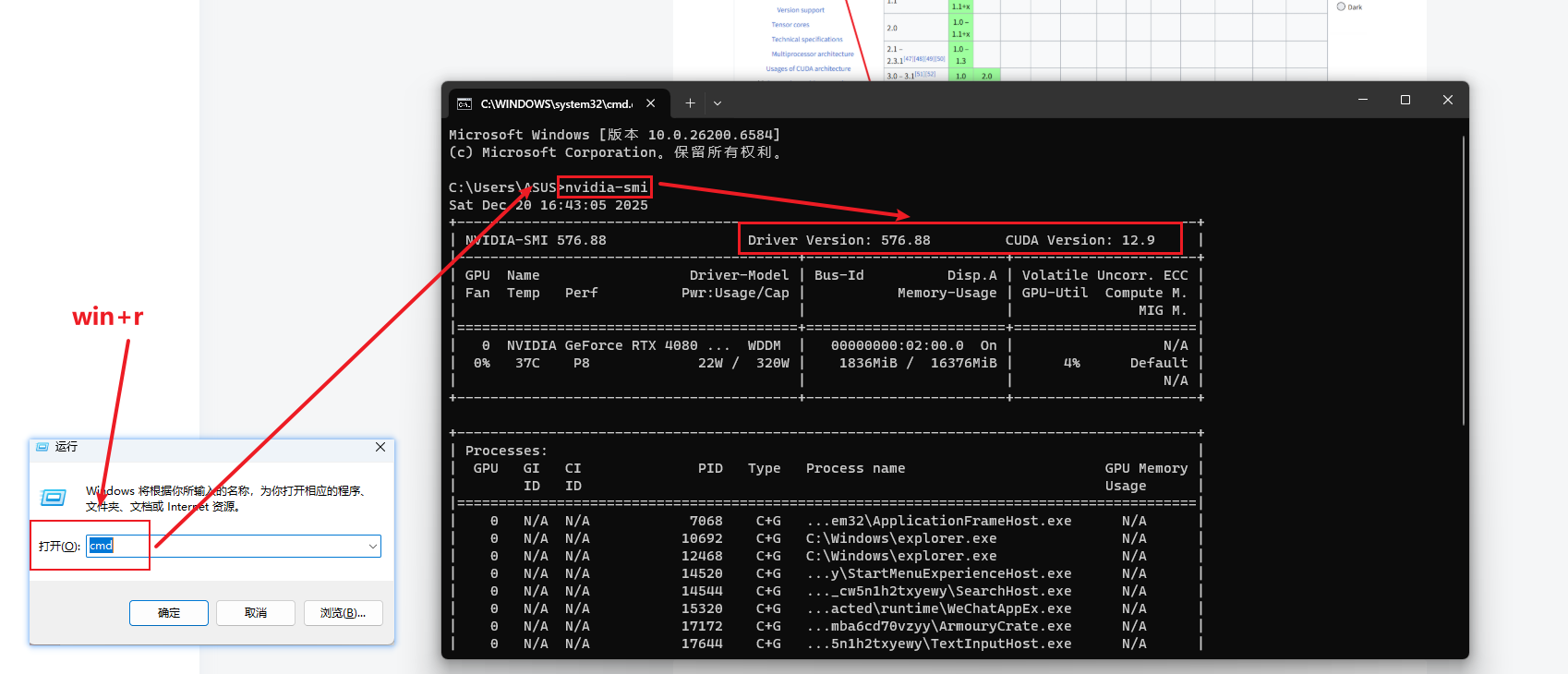Expand the terminal profile dropdown chevron
This screenshot has height=674, width=1568.
tap(718, 103)
